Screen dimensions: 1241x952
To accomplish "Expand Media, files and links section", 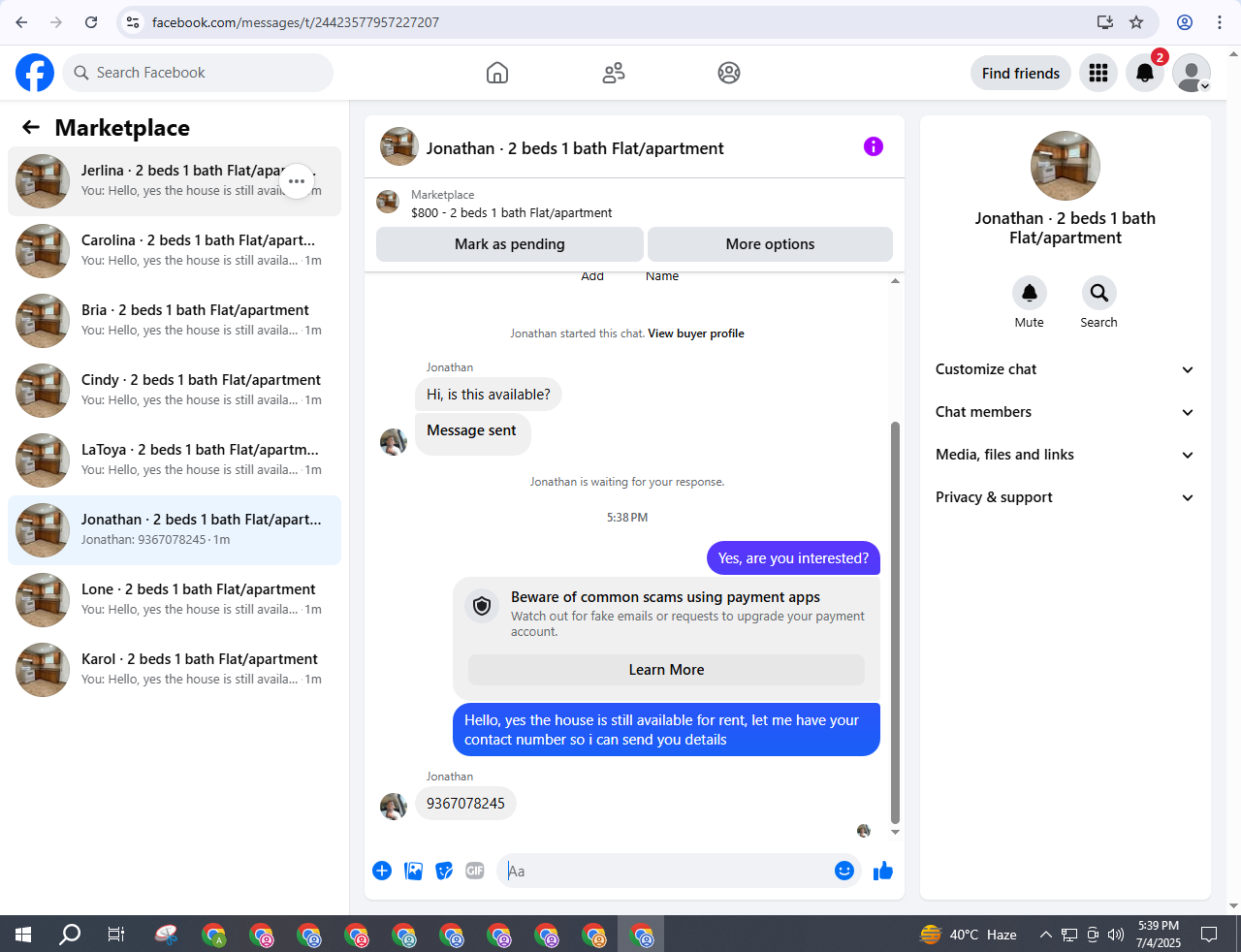I will (1066, 455).
